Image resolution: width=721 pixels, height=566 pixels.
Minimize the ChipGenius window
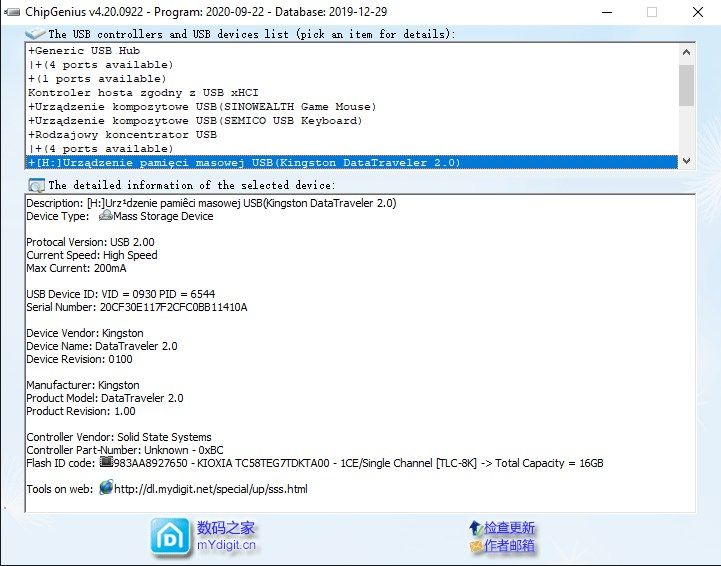[607, 12]
